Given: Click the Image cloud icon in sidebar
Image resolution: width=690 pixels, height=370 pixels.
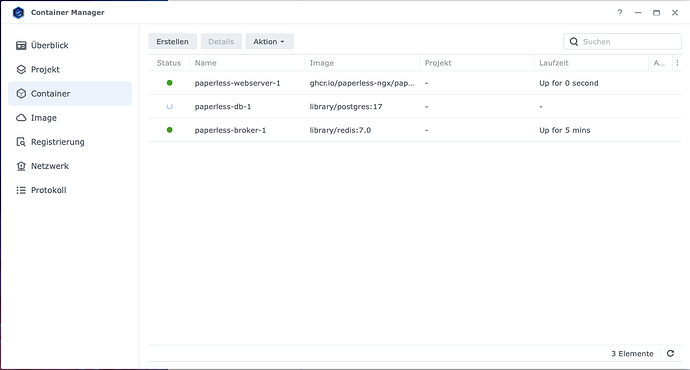Looking at the screenshot, I should (x=21, y=118).
